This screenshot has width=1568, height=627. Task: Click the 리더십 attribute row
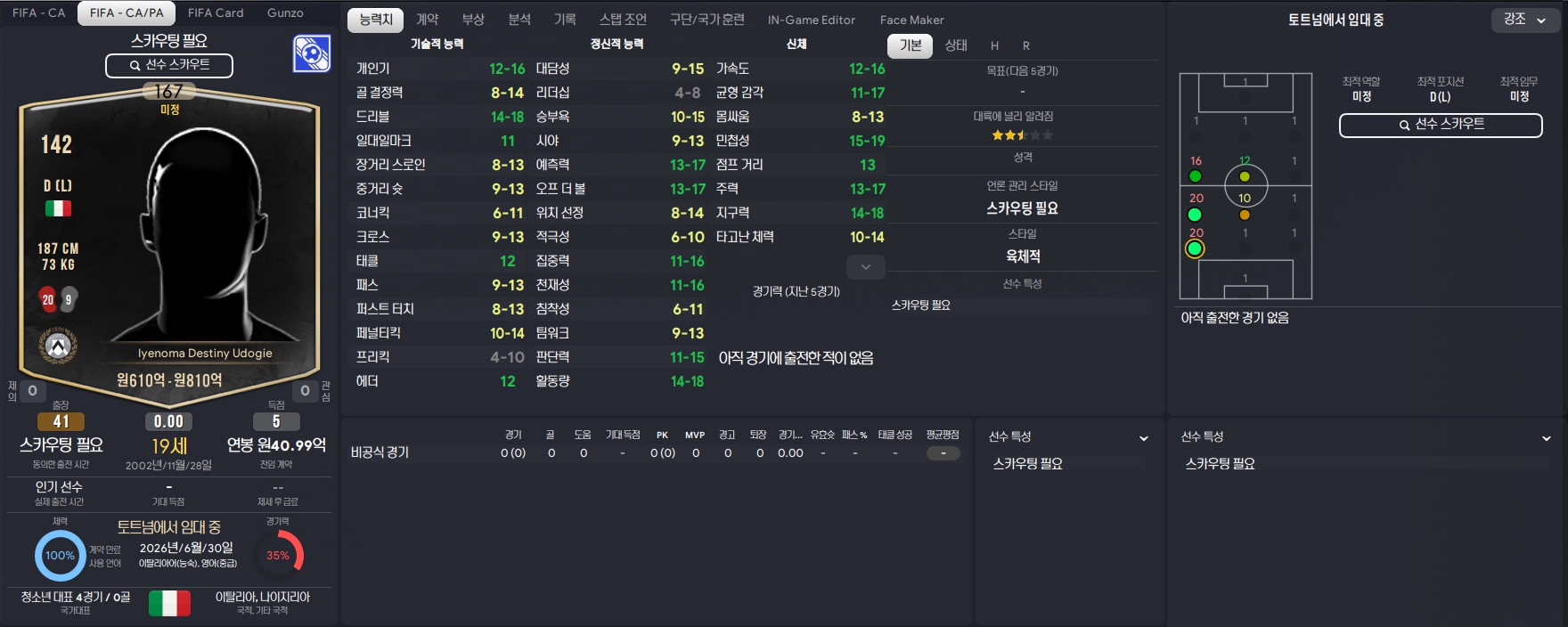pyautogui.click(x=619, y=93)
